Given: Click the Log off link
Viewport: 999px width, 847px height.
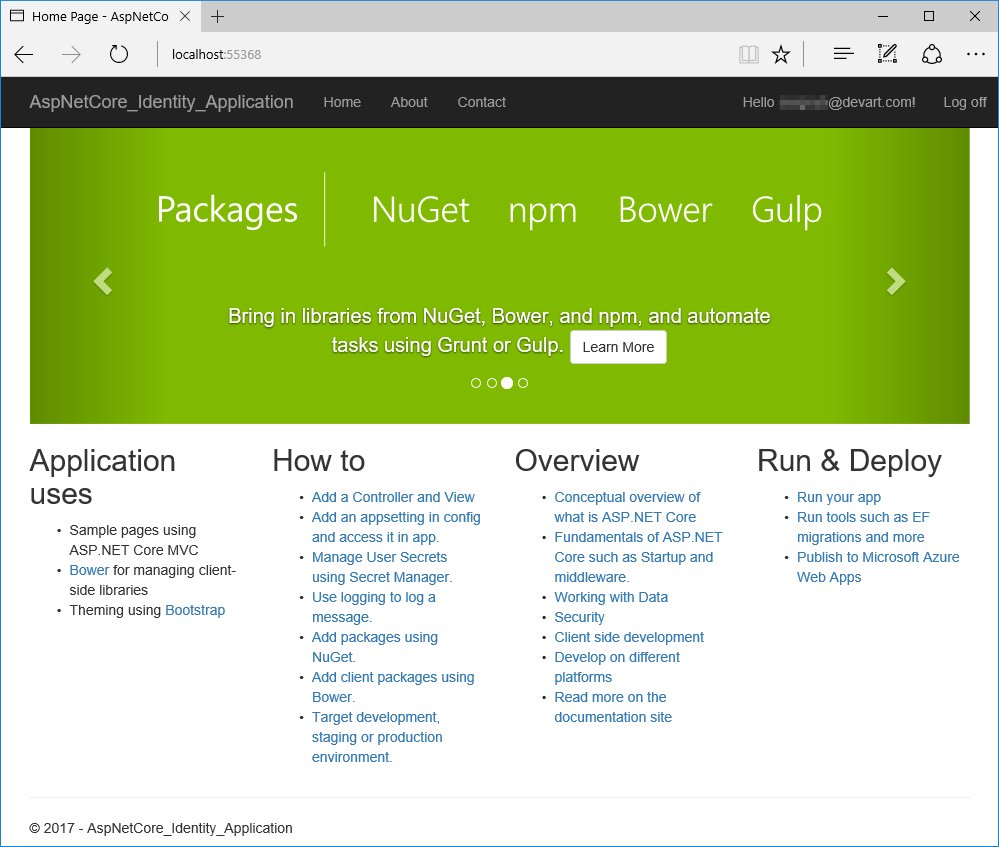Looking at the screenshot, I should click(964, 102).
